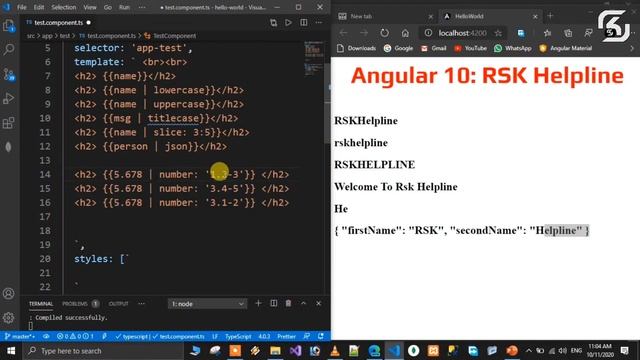This screenshot has width=640, height=360.
Task: Close the HelloWorld browser tab
Action: [x=535, y=16]
